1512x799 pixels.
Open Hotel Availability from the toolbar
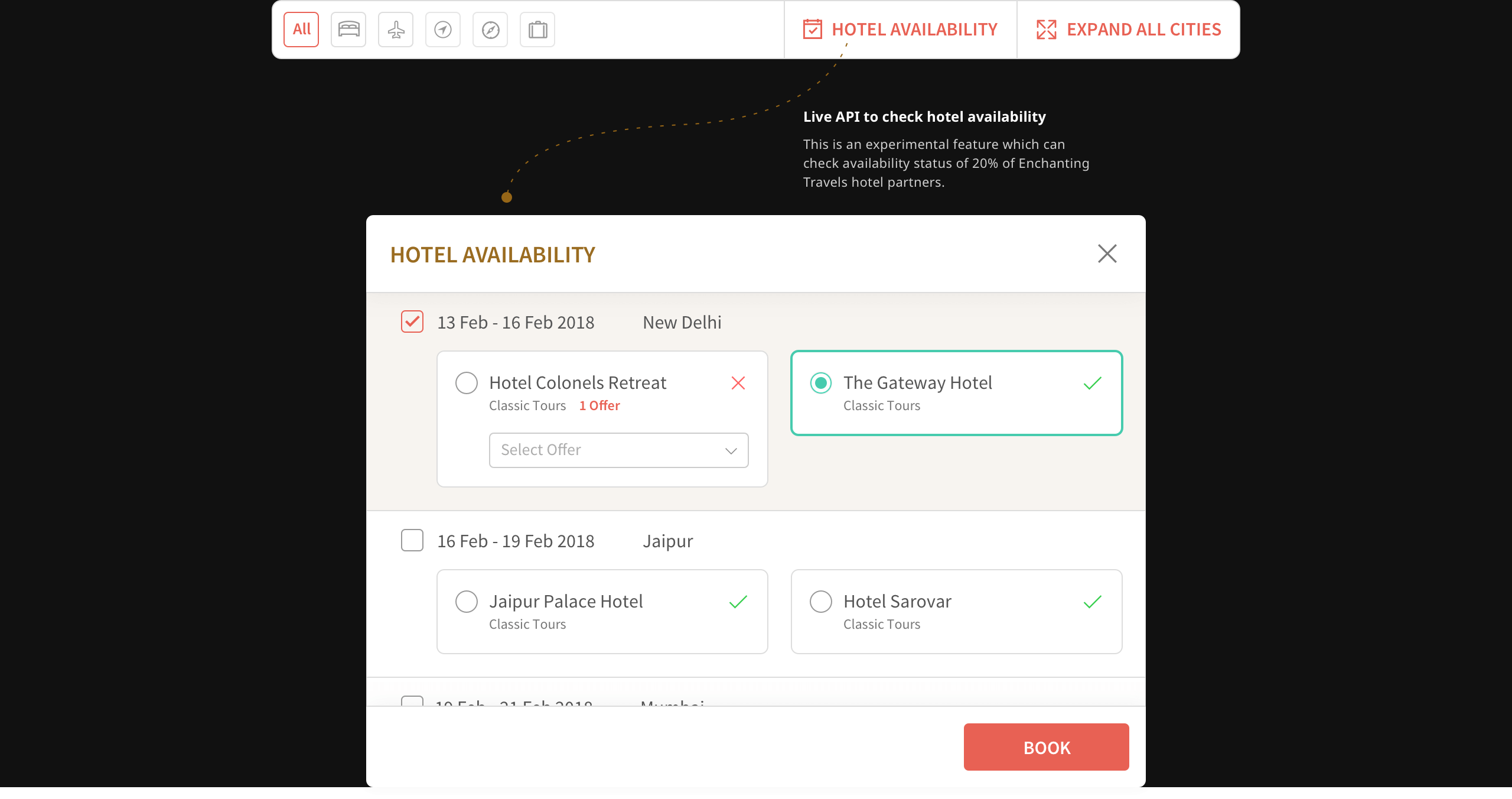pos(914,30)
